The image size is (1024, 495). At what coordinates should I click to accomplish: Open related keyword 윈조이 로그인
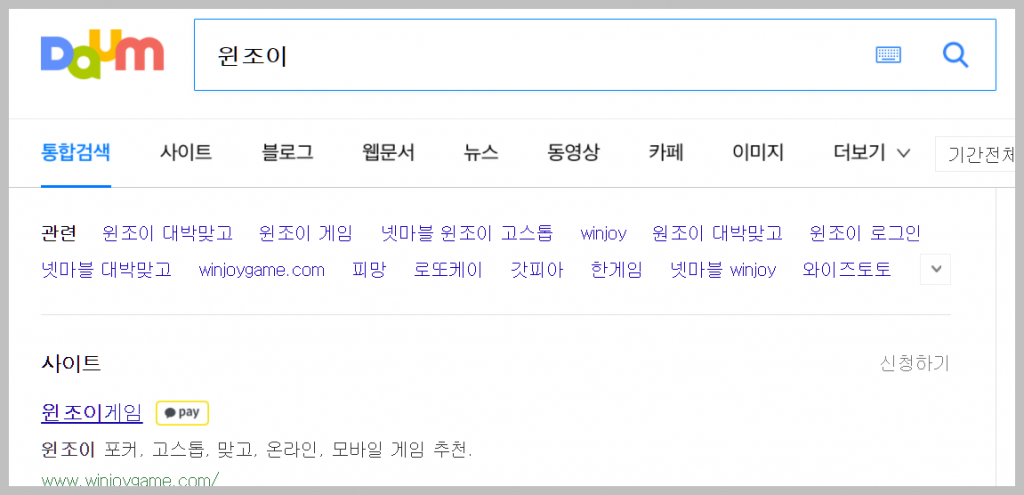[x=865, y=233]
